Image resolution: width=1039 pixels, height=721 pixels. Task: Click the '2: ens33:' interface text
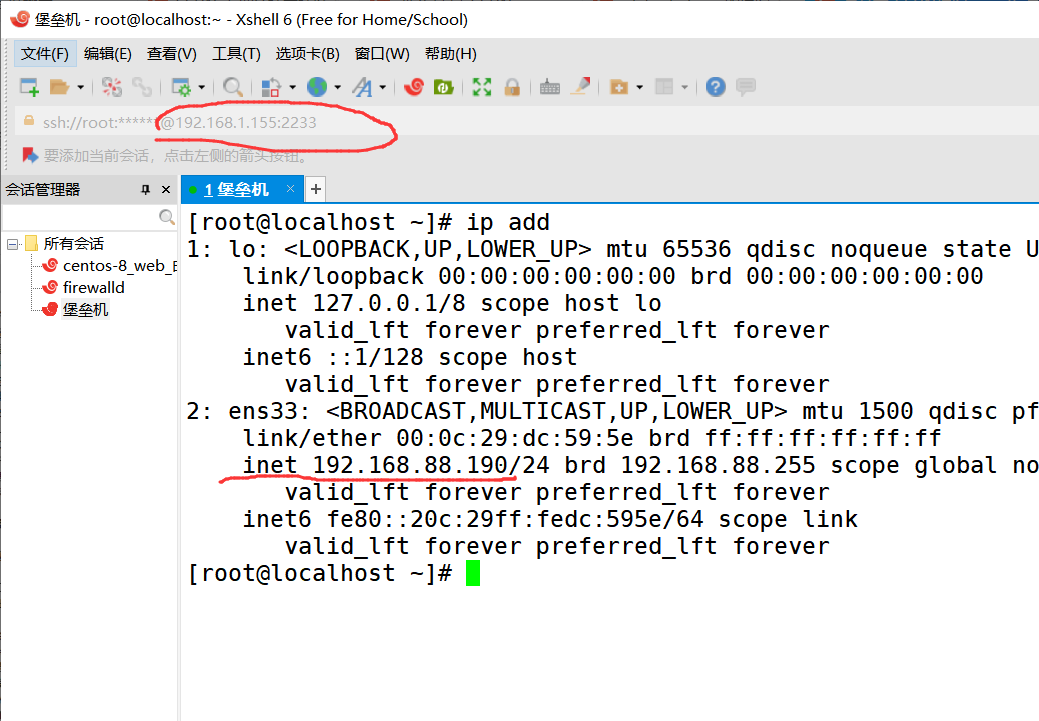(248, 412)
